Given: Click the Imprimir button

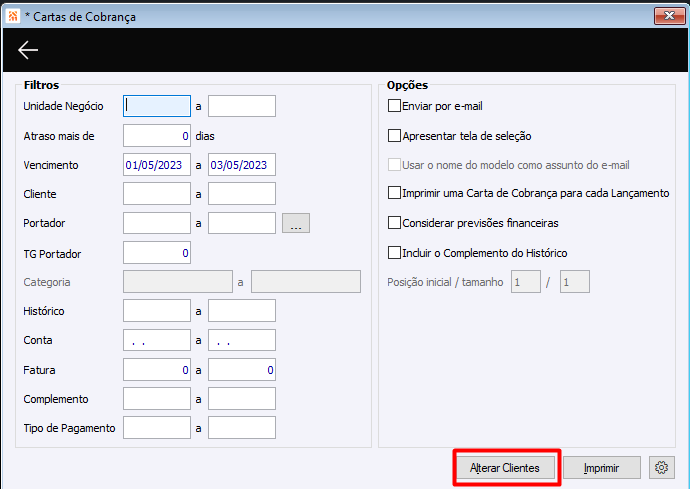Looking at the screenshot, I should pyautogui.click(x=602, y=467).
